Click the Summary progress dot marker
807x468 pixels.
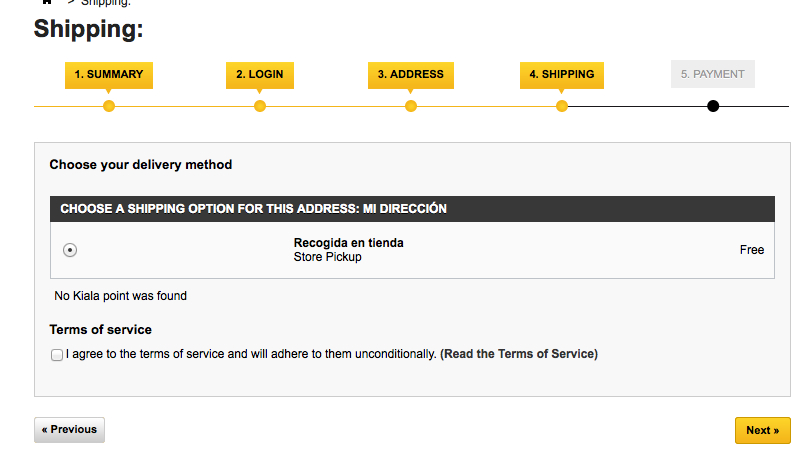[x=109, y=106]
